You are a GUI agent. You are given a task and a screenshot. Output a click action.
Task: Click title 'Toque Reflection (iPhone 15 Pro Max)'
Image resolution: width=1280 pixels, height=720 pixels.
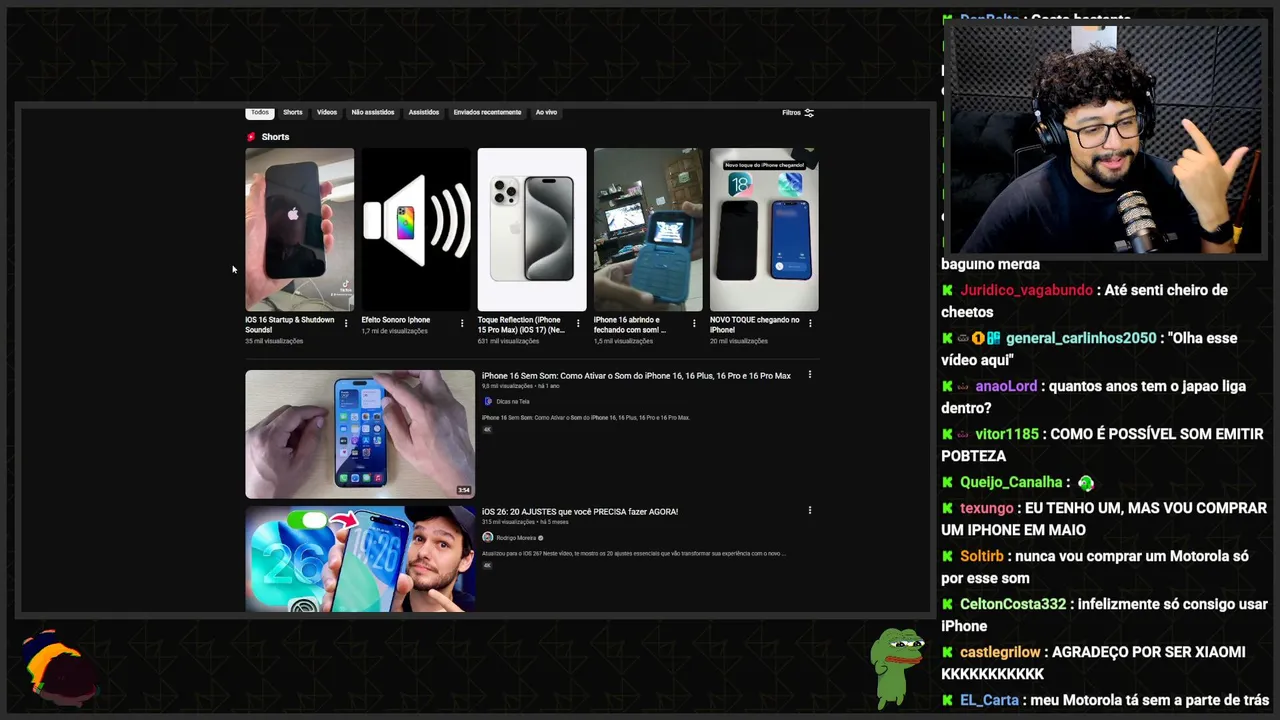pos(521,325)
